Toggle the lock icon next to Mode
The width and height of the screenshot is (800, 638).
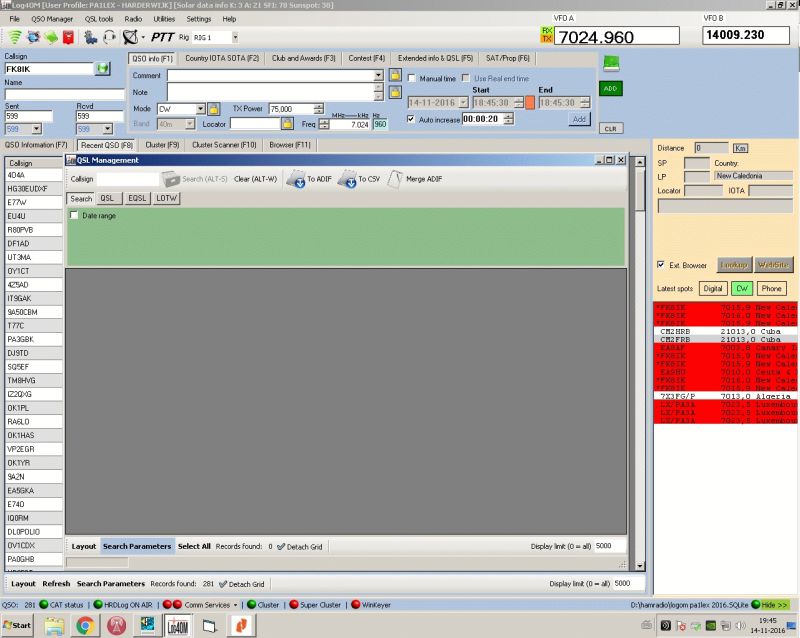click(x=214, y=109)
